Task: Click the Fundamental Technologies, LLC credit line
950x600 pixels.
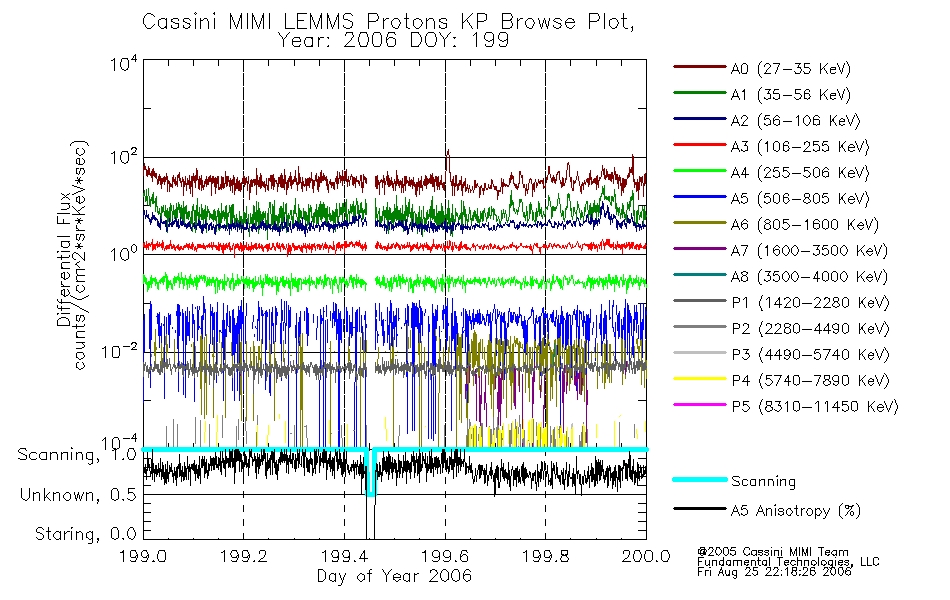Action: click(788, 562)
